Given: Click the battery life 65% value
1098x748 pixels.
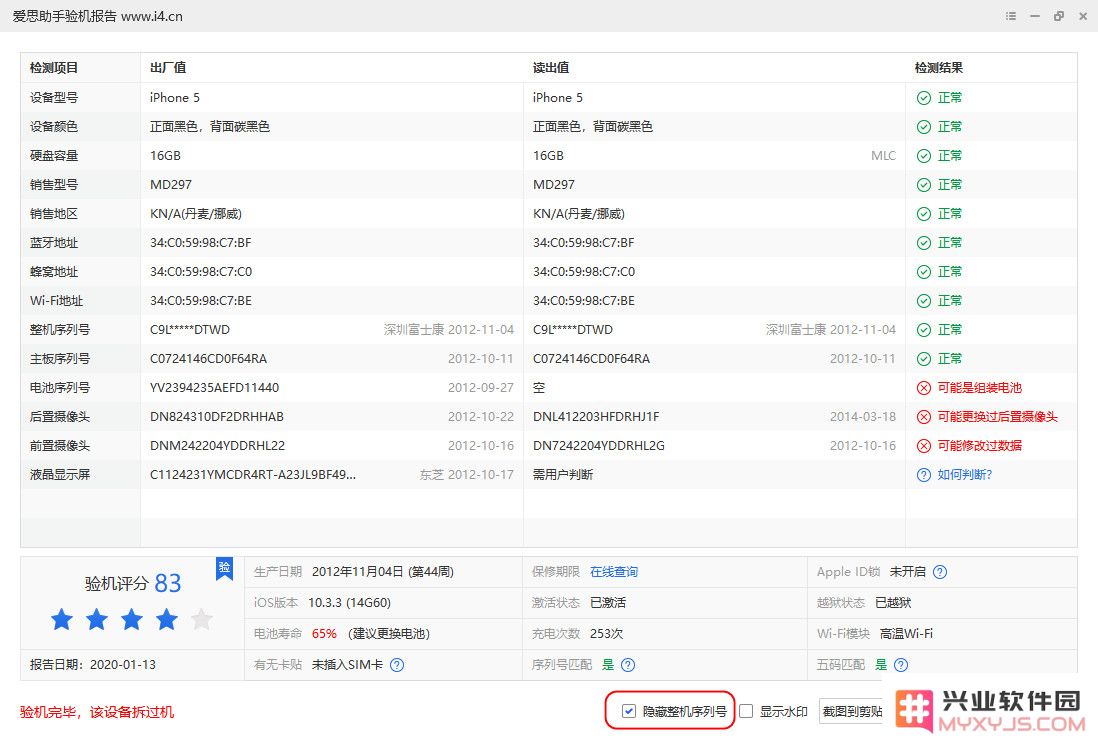Looking at the screenshot, I should coord(324,634).
